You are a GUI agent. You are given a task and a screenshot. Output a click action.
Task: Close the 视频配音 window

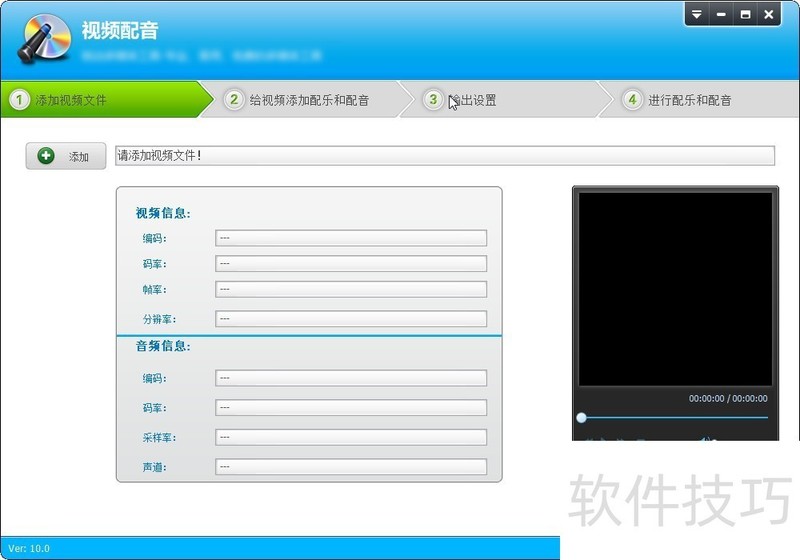click(769, 14)
